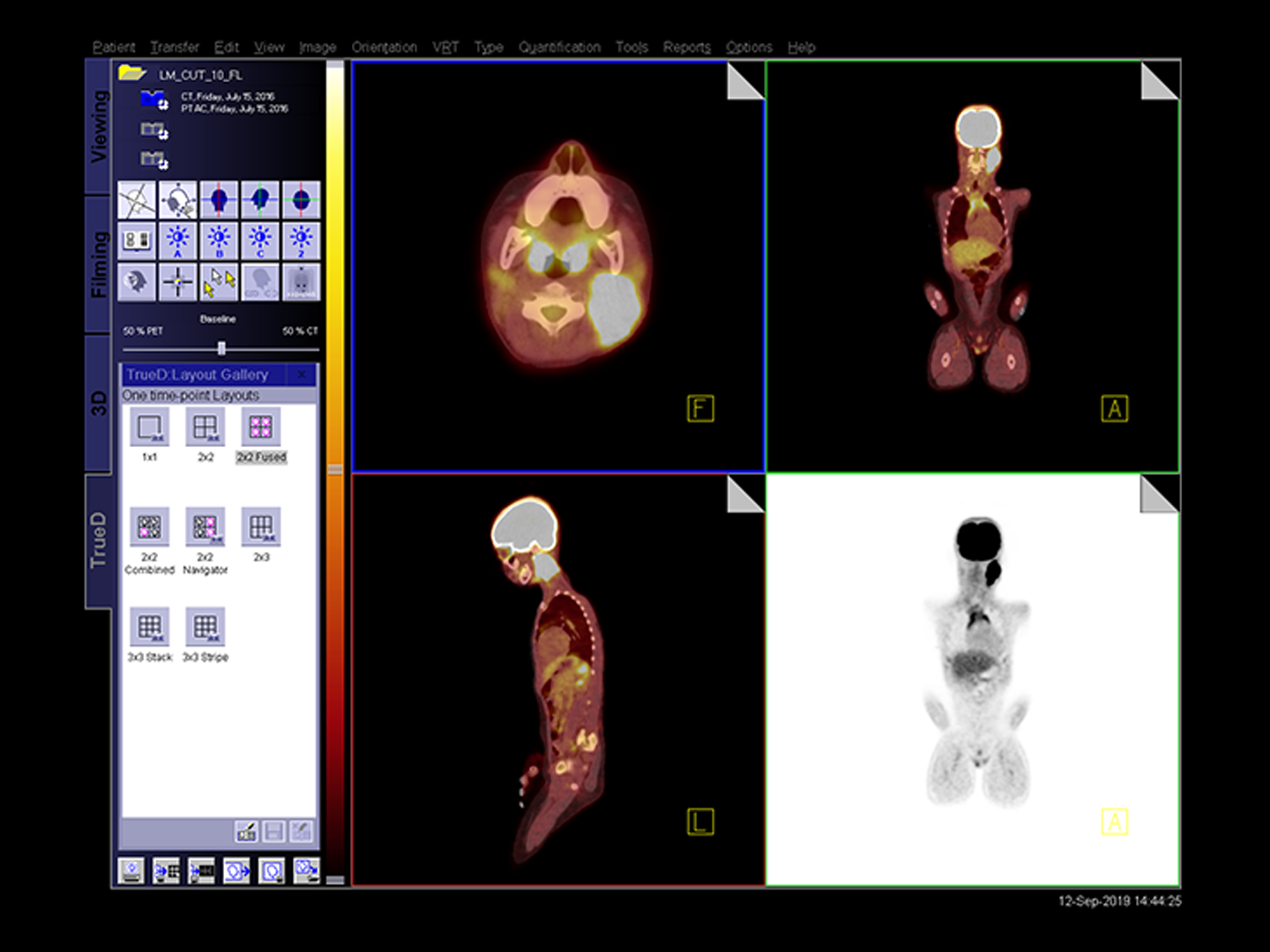
Task: Select the pointer selection tool
Action: tap(219, 282)
